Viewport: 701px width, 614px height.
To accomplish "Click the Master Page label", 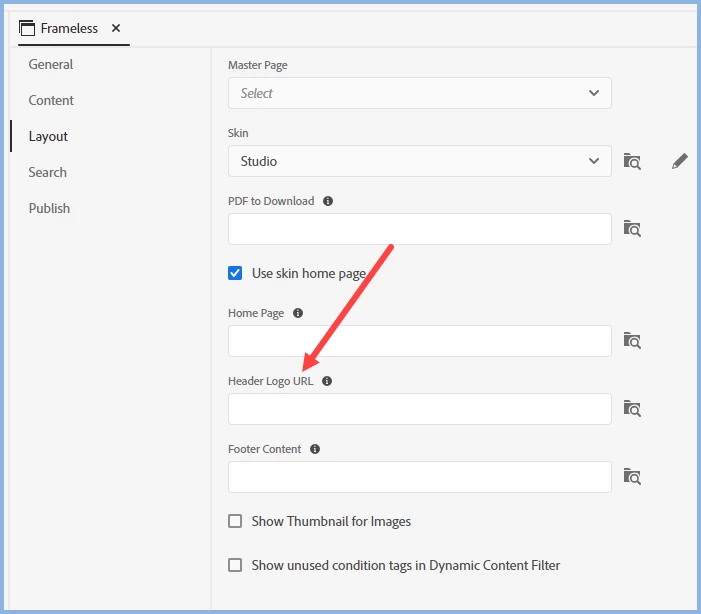I will pos(258,65).
